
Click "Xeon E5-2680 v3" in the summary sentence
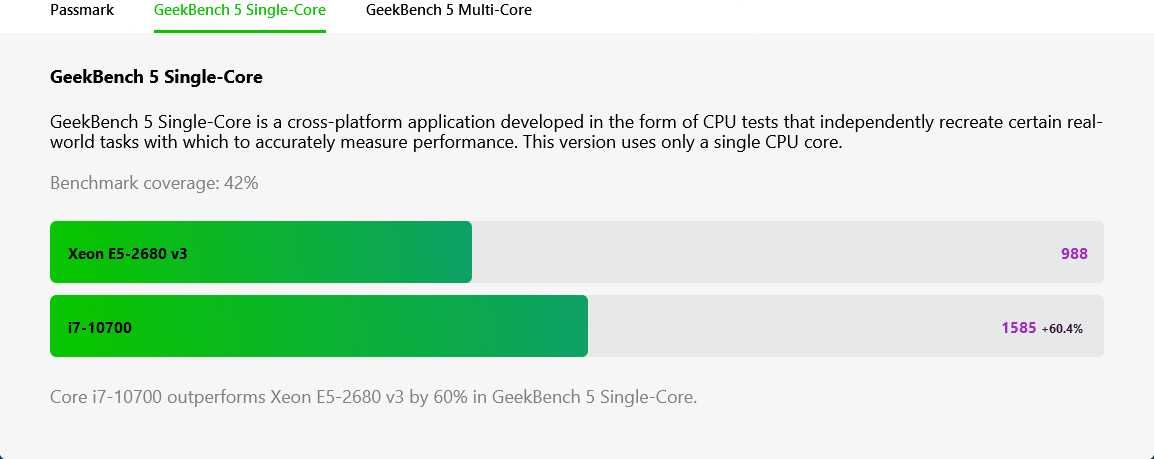coord(337,398)
